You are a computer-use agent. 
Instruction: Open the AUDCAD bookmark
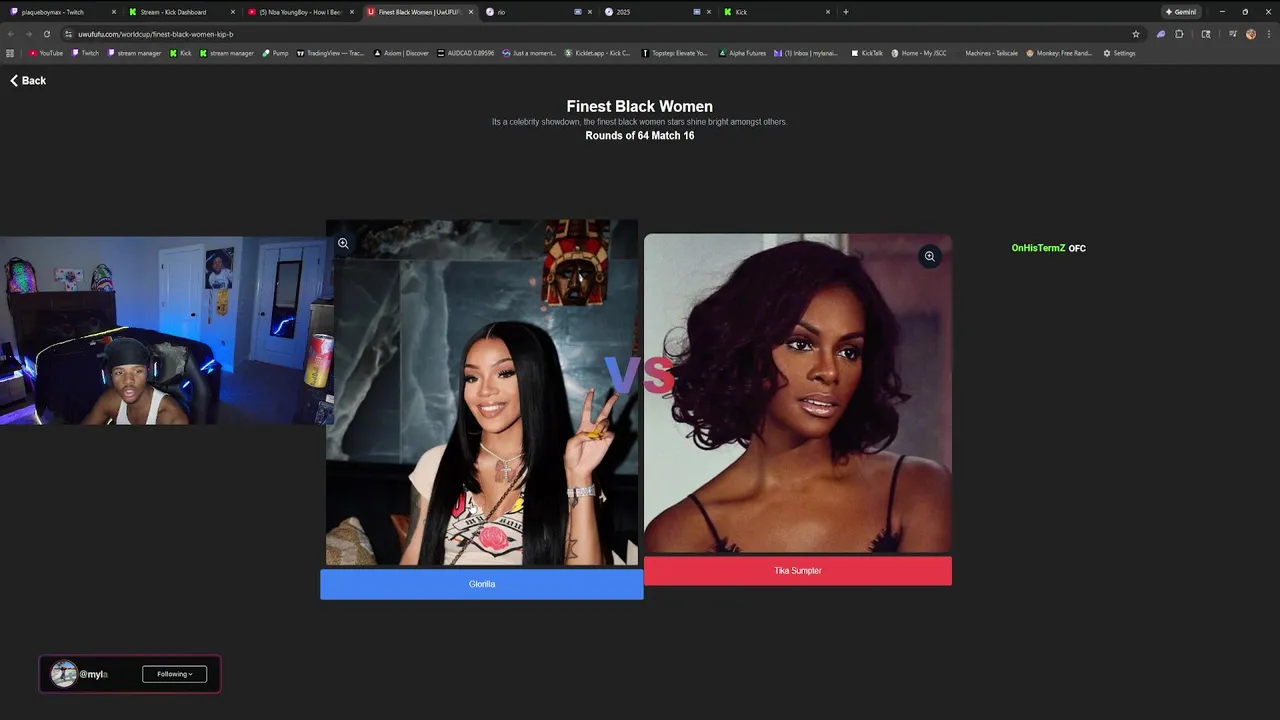[466, 53]
